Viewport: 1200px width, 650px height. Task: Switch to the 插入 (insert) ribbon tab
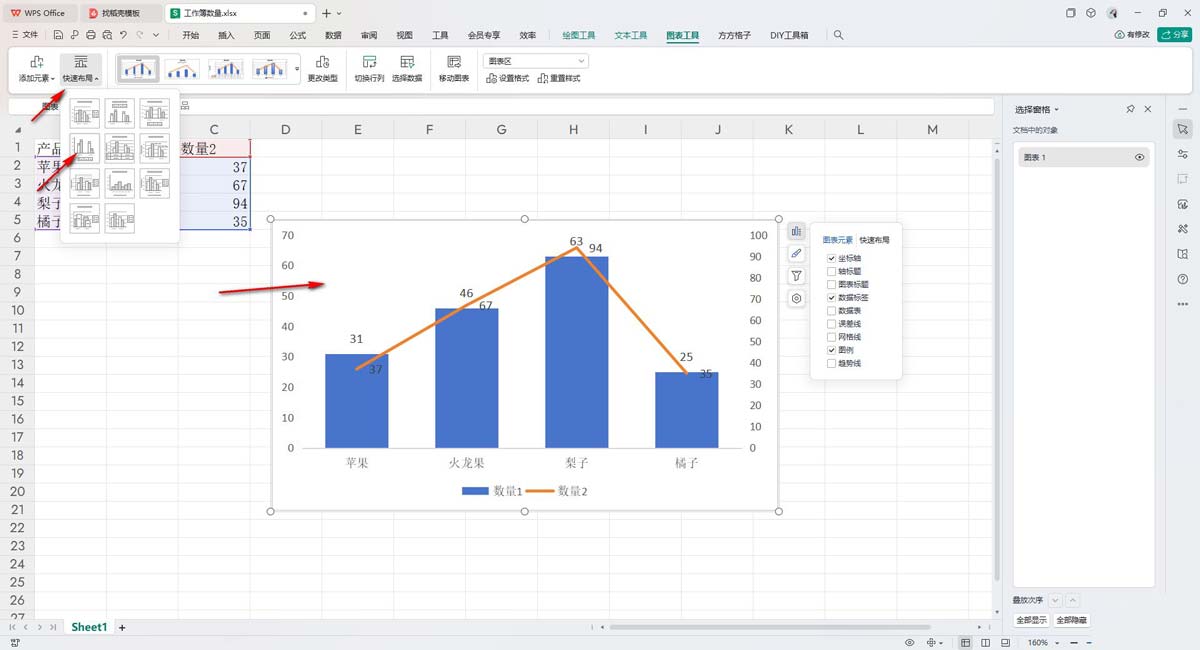coord(227,35)
